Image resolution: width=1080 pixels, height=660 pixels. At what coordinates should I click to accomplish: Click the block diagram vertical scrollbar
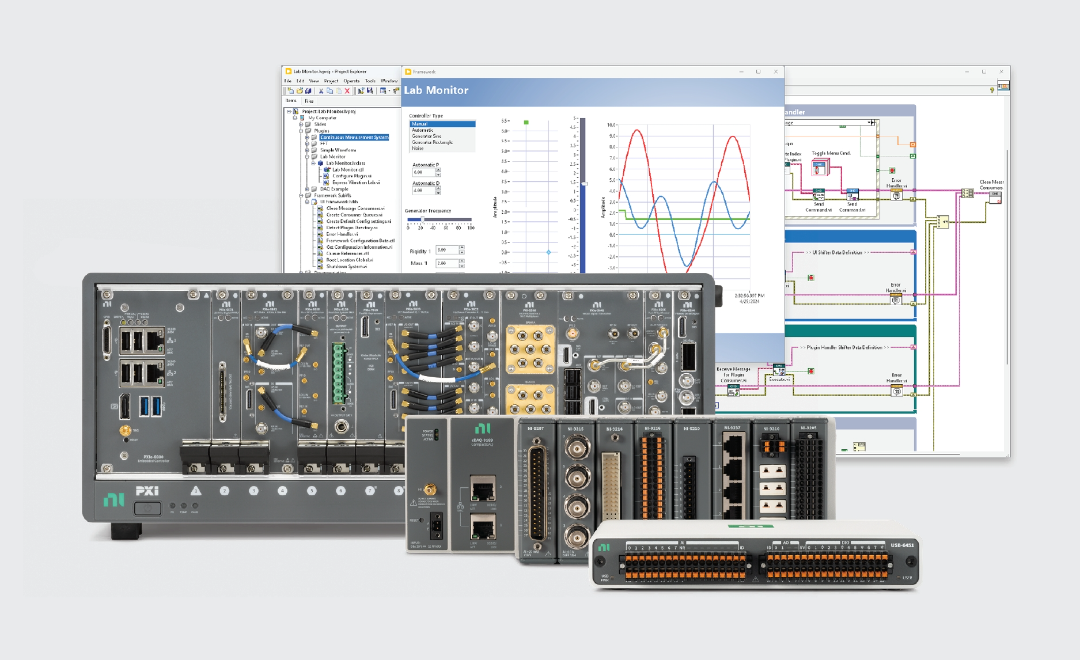1007,255
